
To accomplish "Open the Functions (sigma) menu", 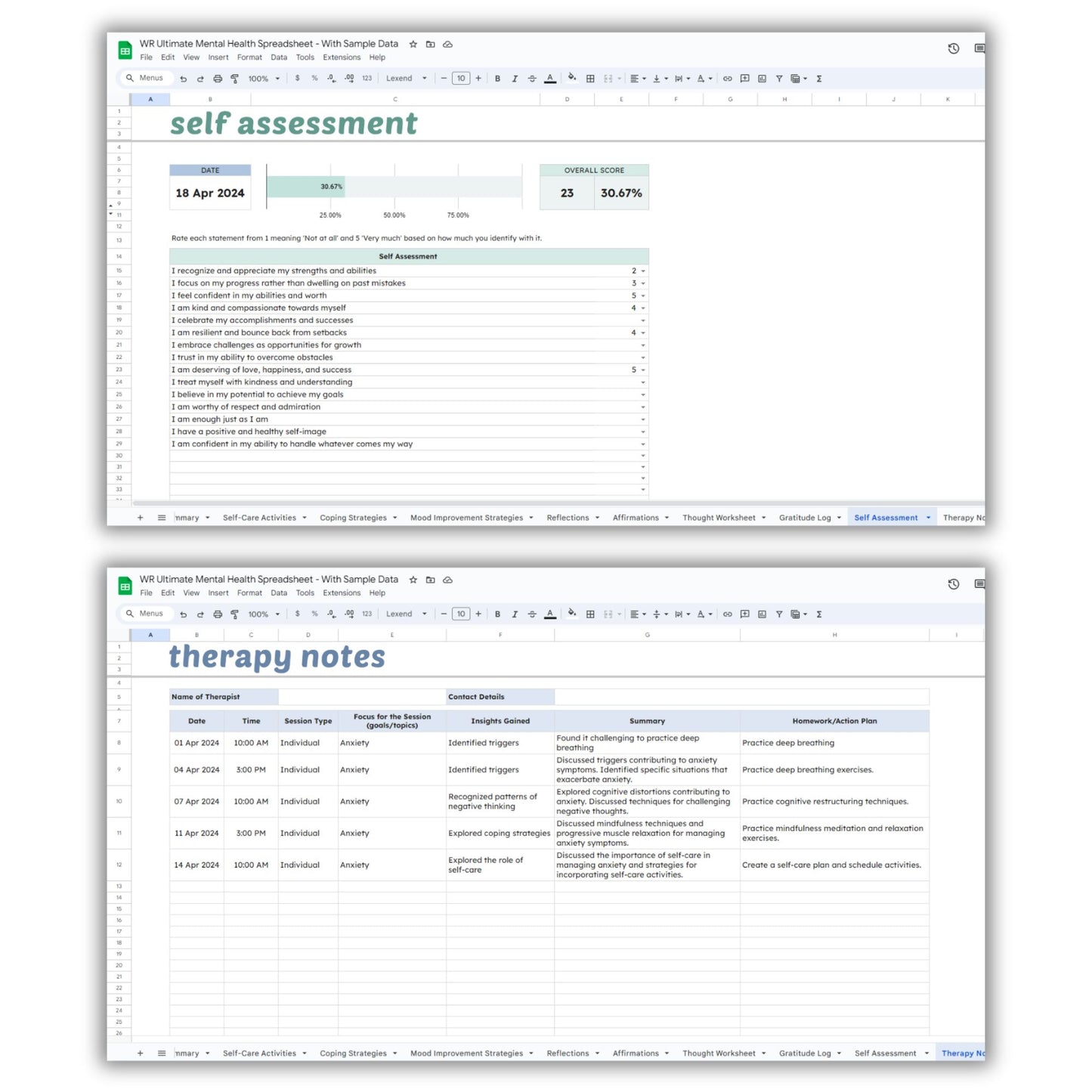I will [x=819, y=78].
